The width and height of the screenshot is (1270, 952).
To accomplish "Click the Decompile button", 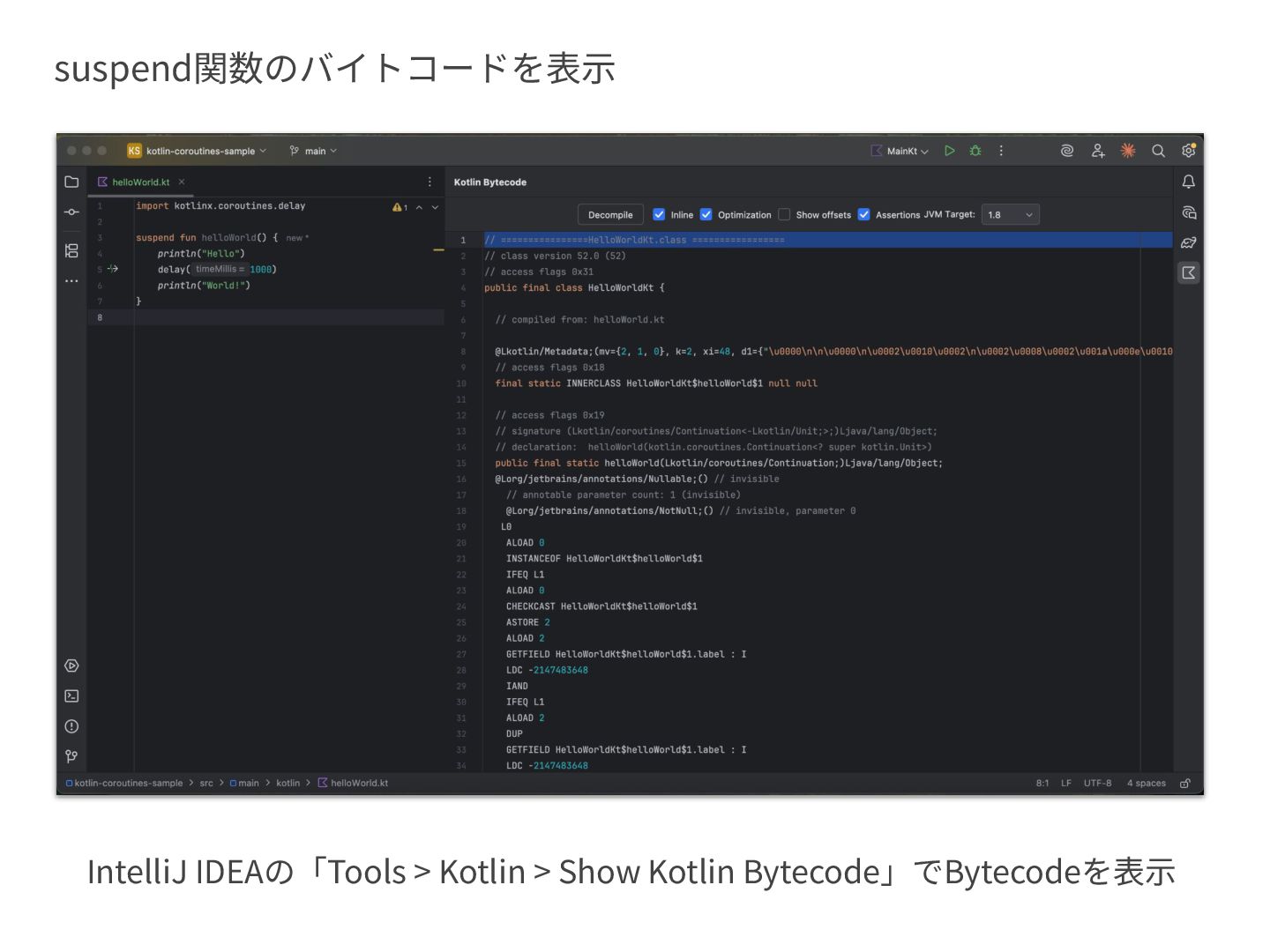I will tap(610, 214).
